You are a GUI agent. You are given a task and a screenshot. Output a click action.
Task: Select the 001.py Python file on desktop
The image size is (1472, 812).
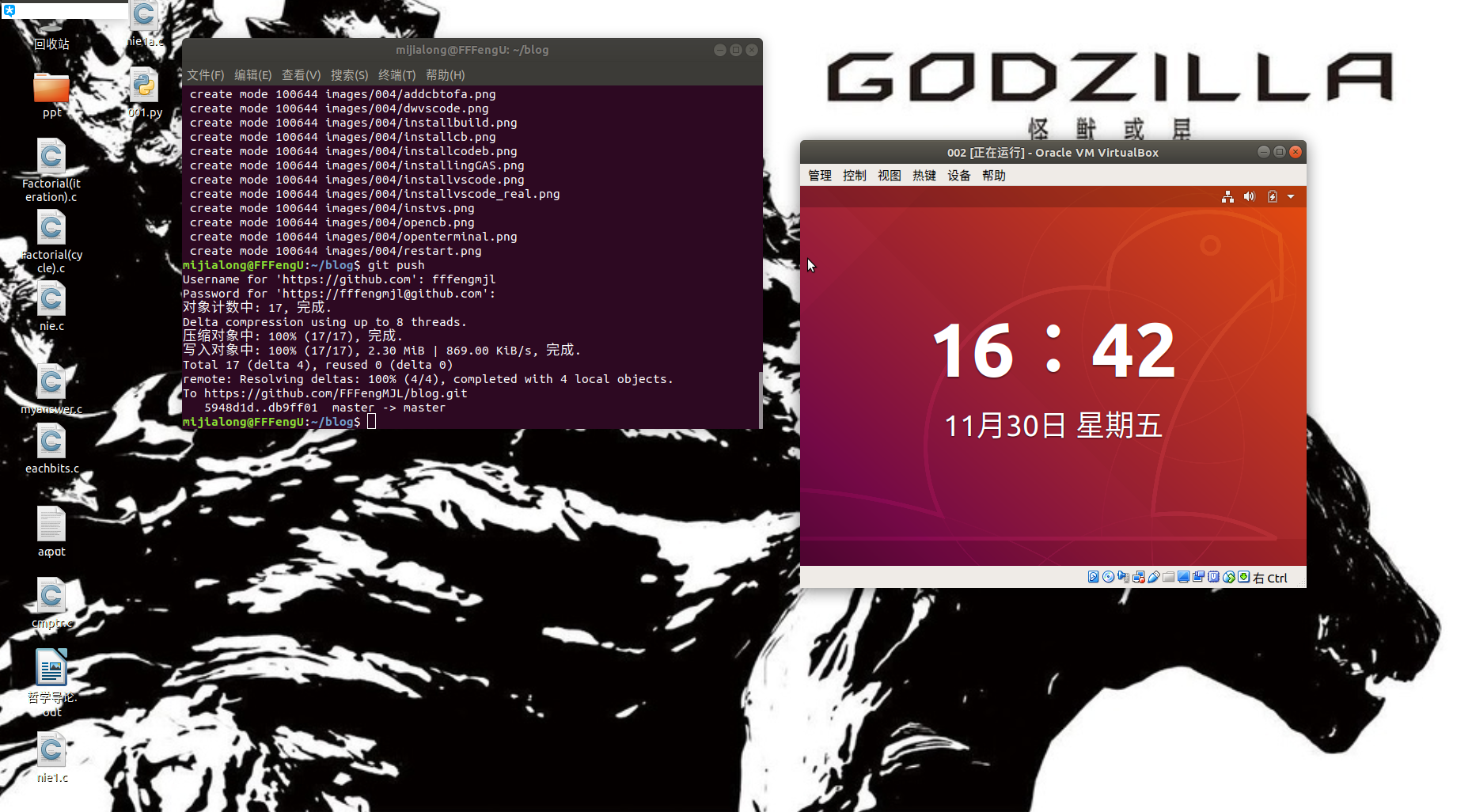(x=145, y=92)
